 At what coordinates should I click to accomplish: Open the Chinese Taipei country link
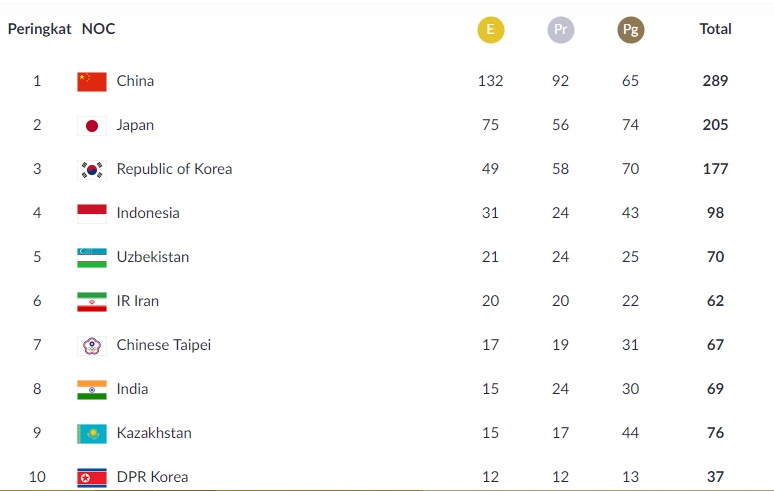(163, 345)
